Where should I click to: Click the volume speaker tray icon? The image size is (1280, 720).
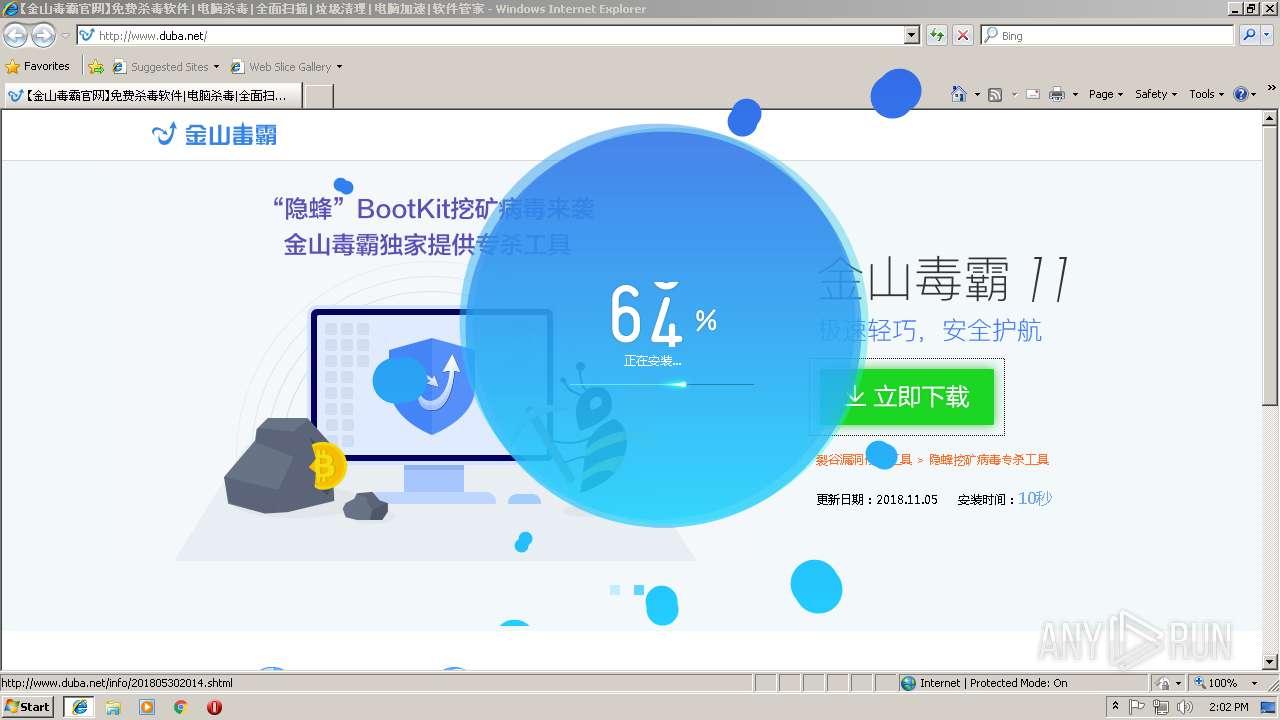point(1185,707)
